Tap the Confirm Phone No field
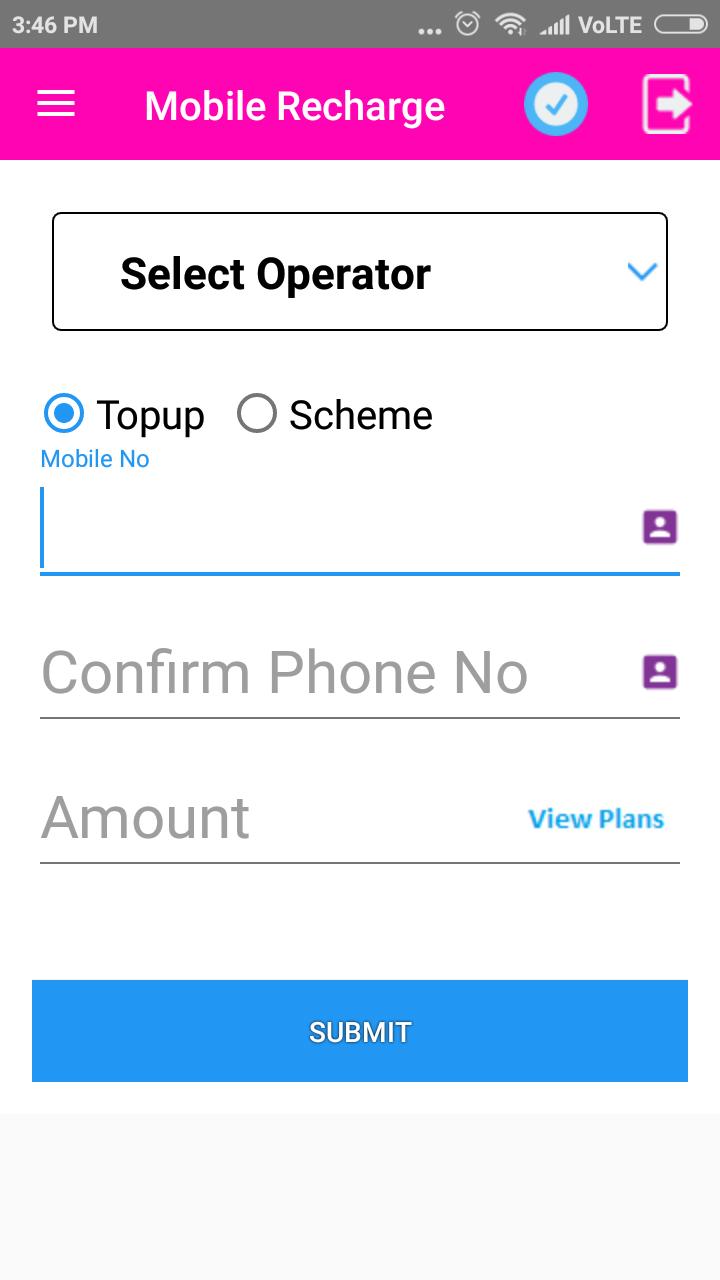 click(330, 672)
